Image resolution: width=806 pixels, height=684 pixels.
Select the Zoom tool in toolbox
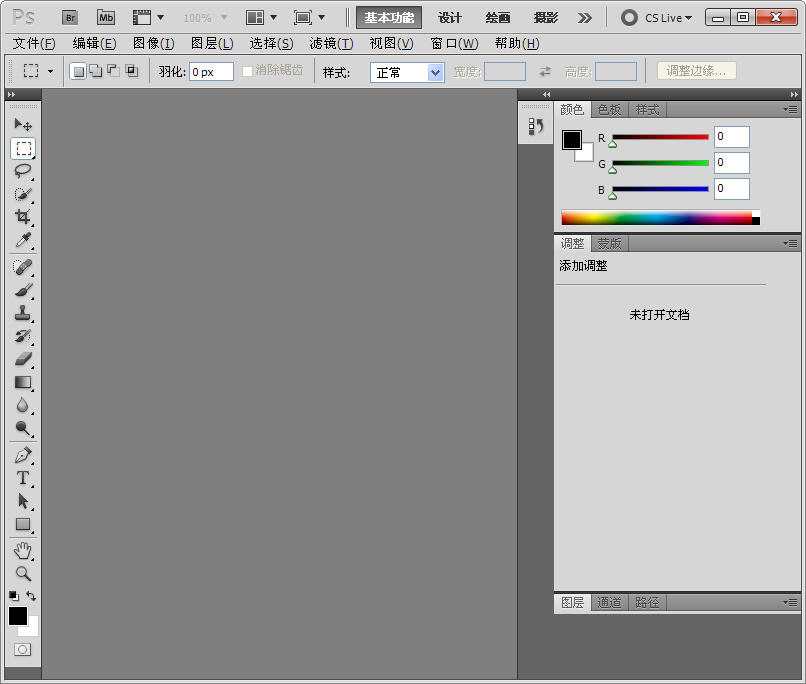tap(23, 574)
